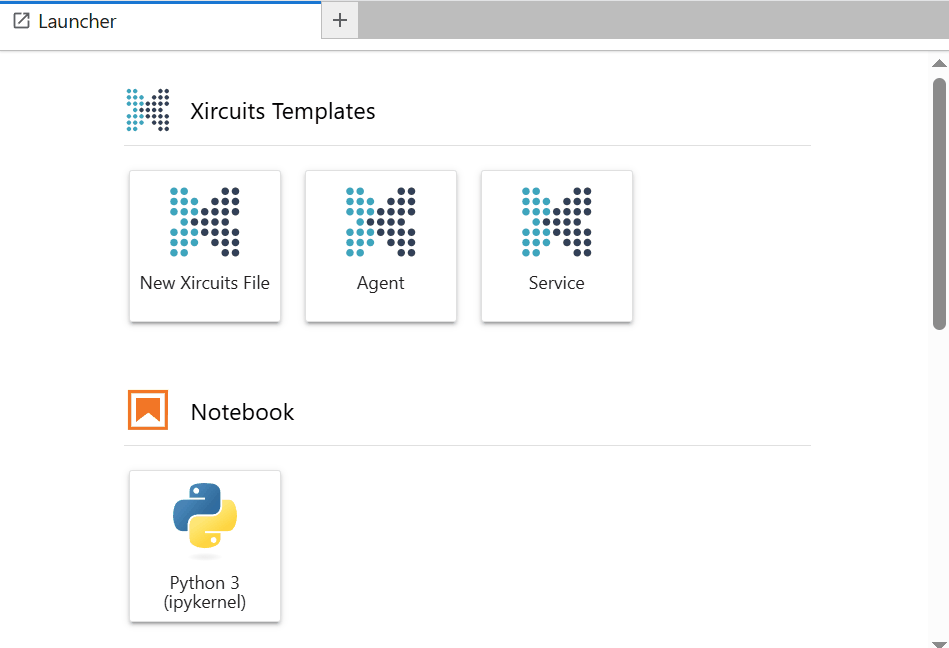Click the Xircuits Templates section header logo
This screenshot has width=949, height=648.
point(148,110)
